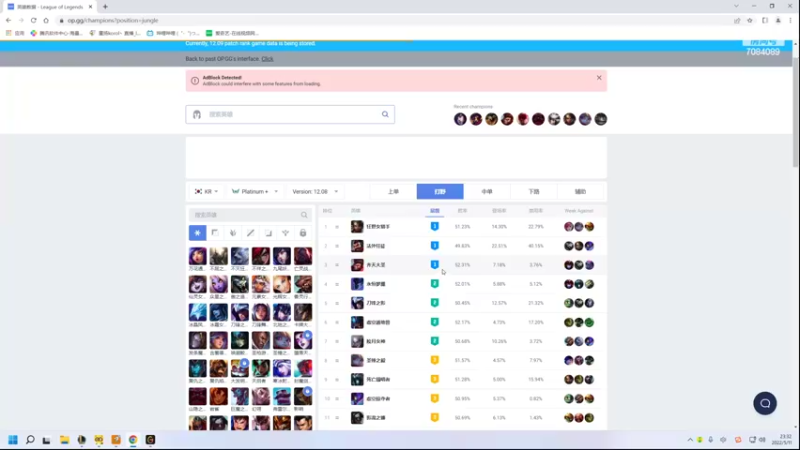Image resolution: width=800 pixels, height=450 pixels.
Task: Click the browser address bar URL
Action: coord(113,20)
